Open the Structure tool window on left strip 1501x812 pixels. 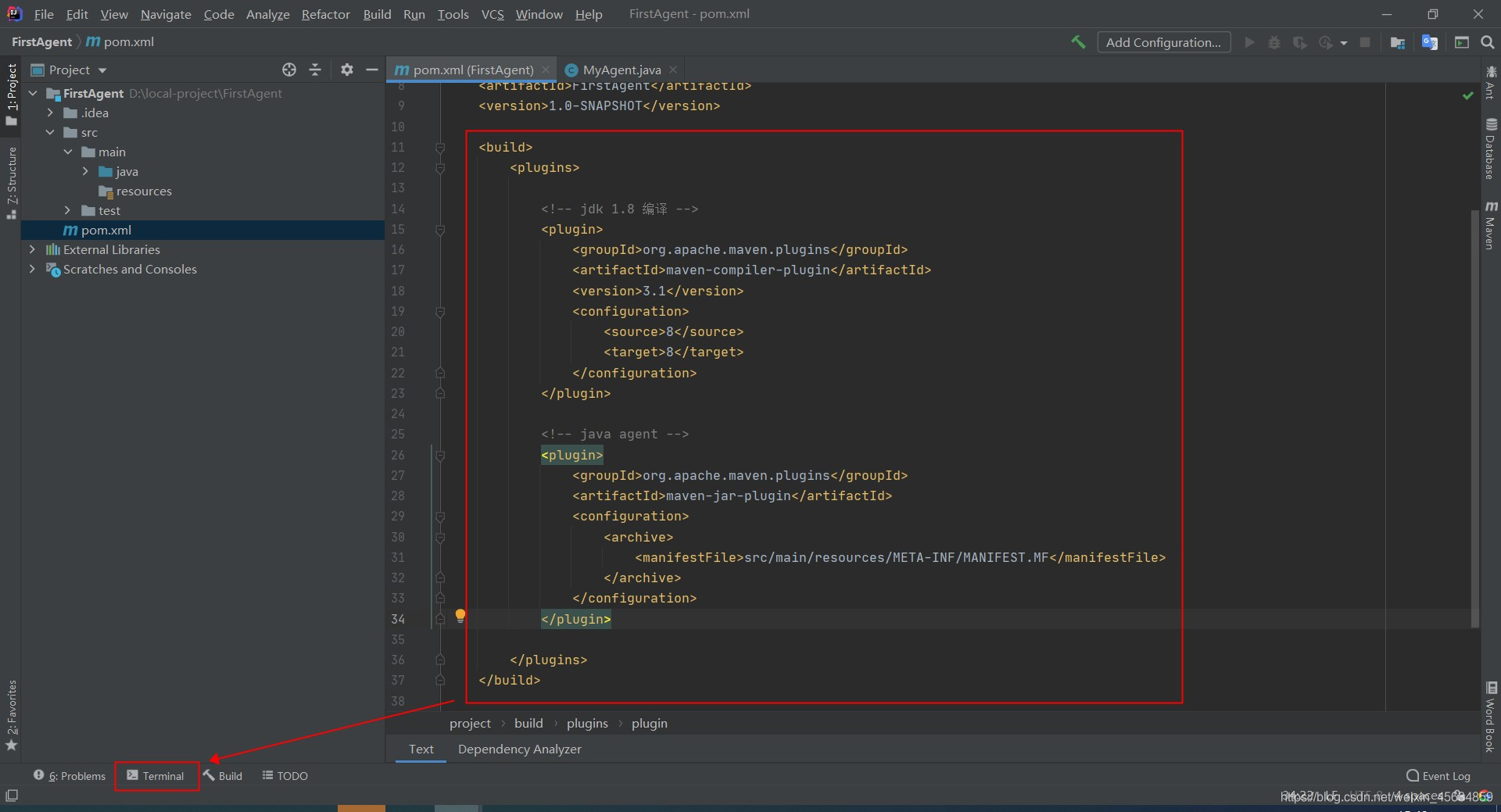click(x=11, y=182)
